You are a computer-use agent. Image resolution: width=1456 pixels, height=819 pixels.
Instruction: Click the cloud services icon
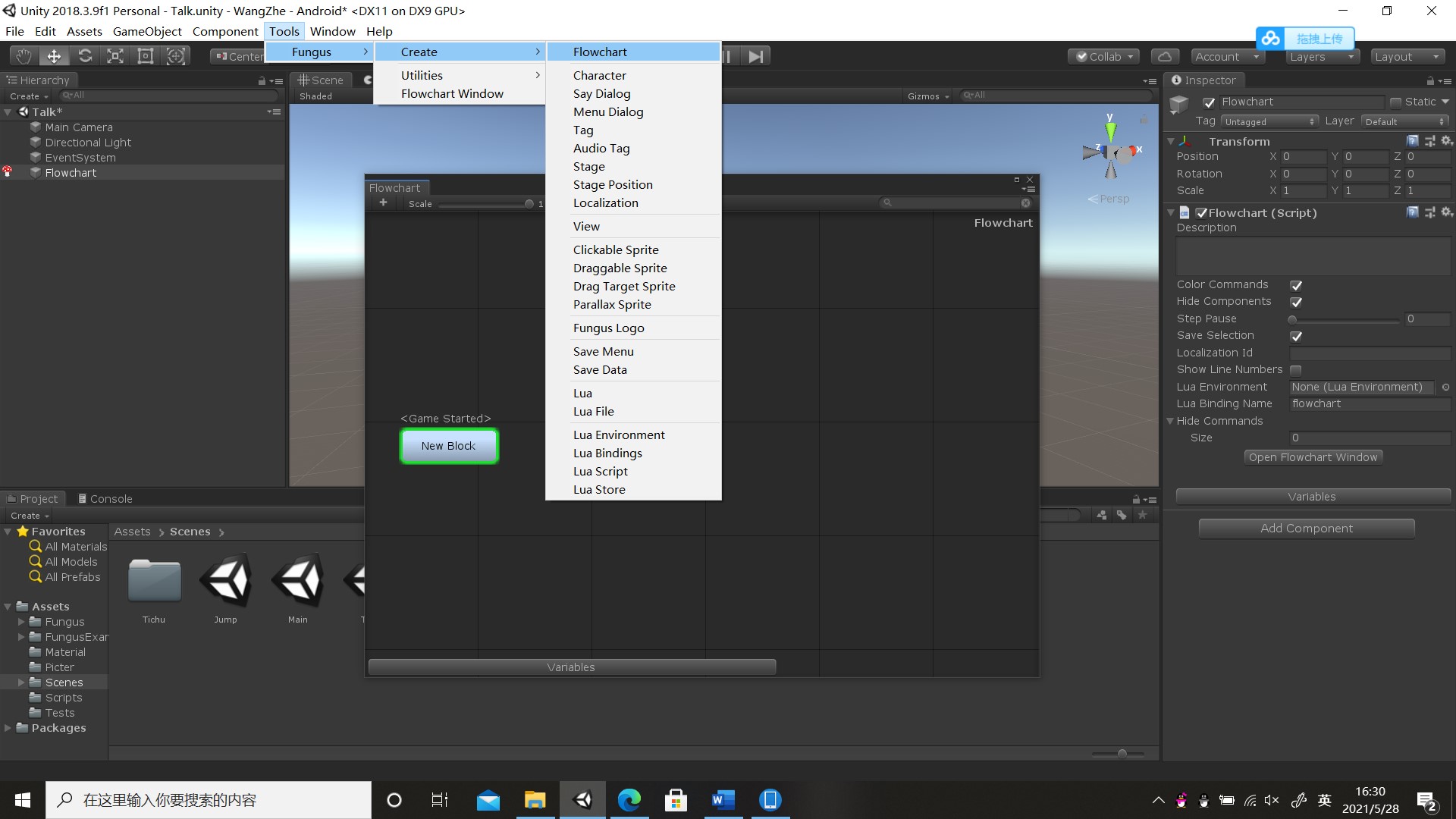coord(1165,56)
